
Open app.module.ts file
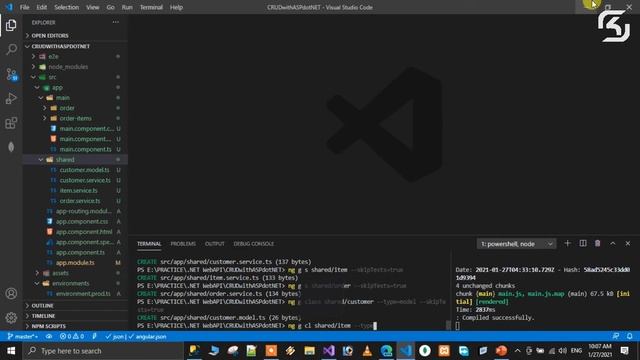[x=76, y=262]
